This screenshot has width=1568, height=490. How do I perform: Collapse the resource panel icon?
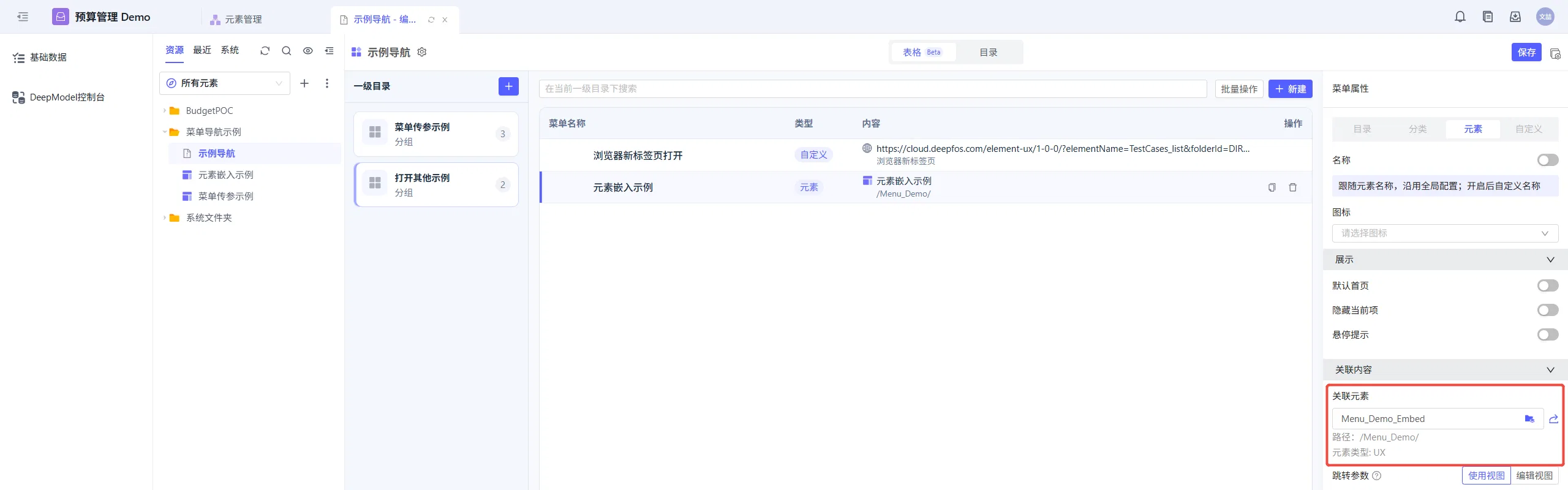[330, 51]
